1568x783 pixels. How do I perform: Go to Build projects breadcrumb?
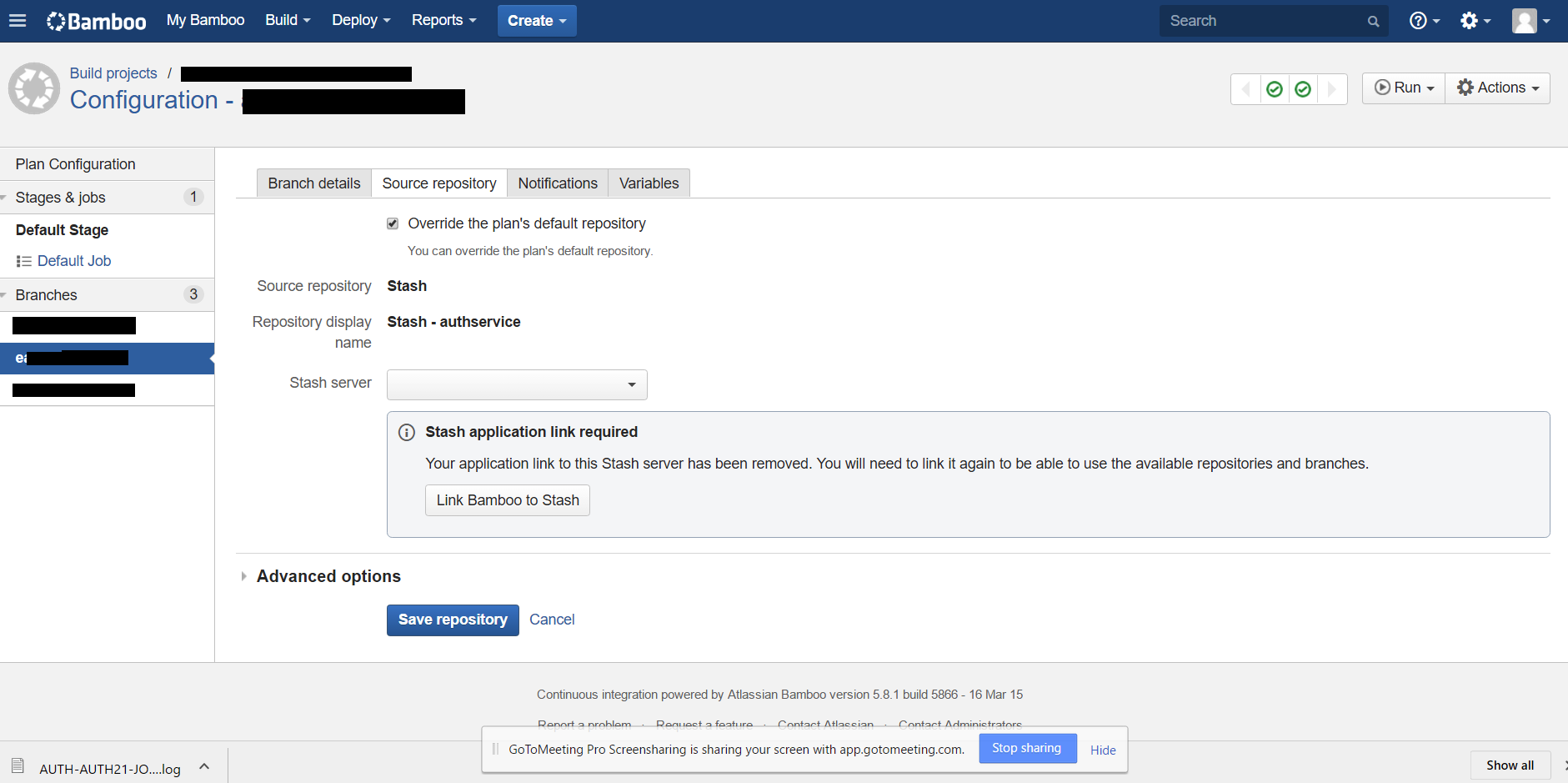tap(113, 73)
